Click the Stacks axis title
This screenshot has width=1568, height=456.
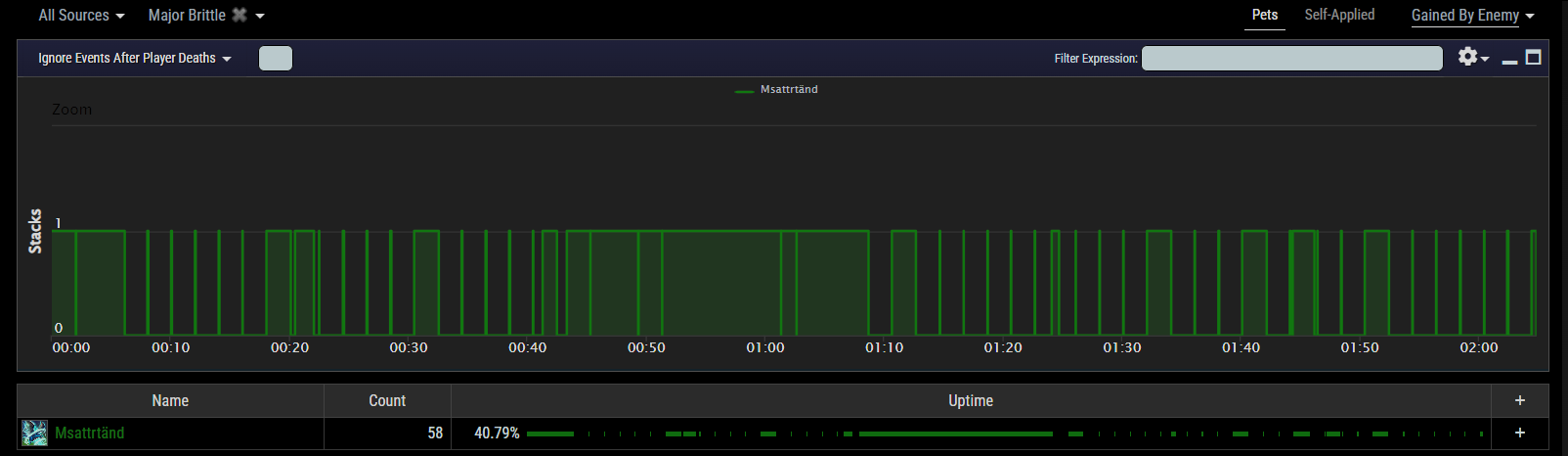[35, 231]
